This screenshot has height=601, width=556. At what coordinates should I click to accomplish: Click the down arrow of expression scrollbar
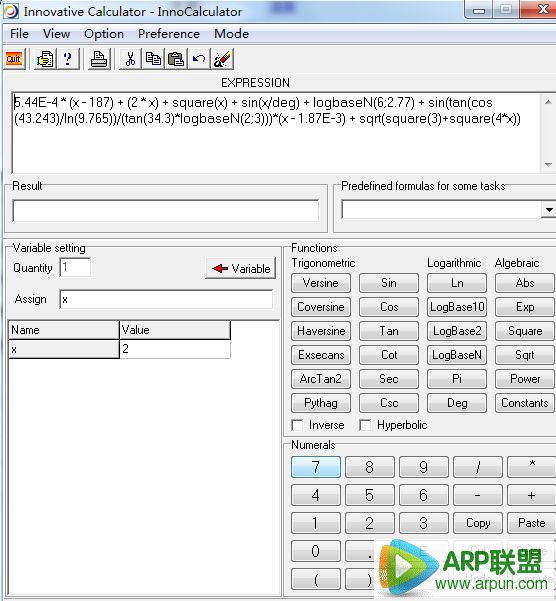pyautogui.click(x=548, y=164)
